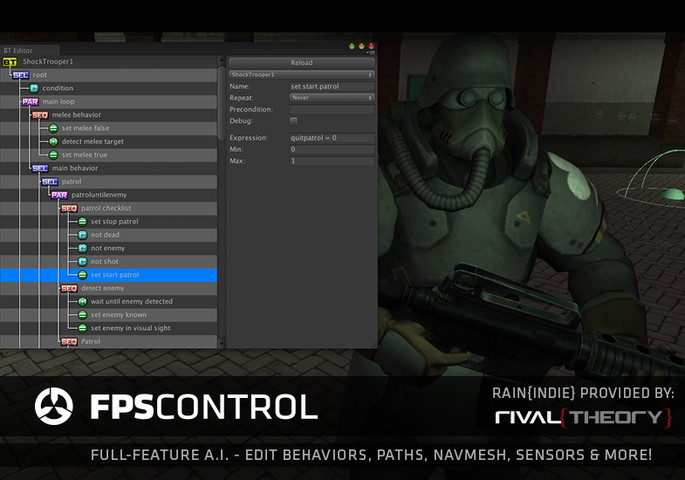Image resolution: width=685 pixels, height=480 pixels.
Task: Click the Max value field
Action: click(332, 161)
